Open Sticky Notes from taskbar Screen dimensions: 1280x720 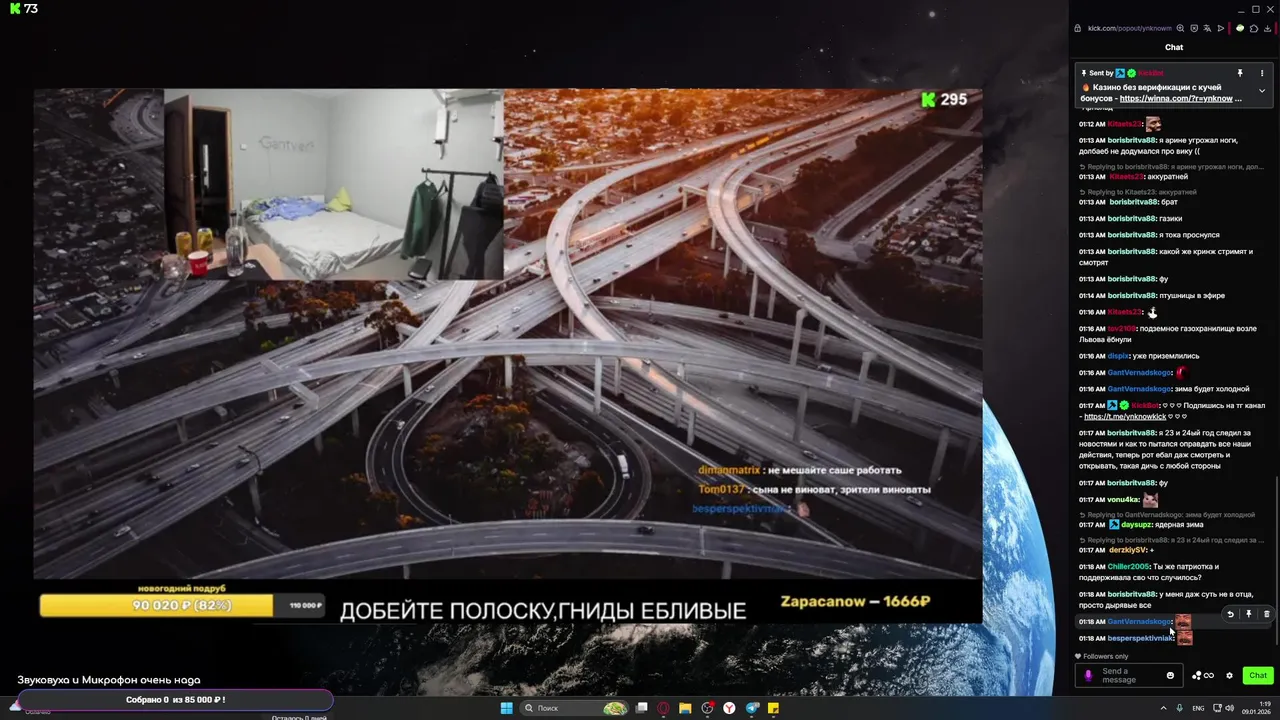pyautogui.click(x=774, y=708)
